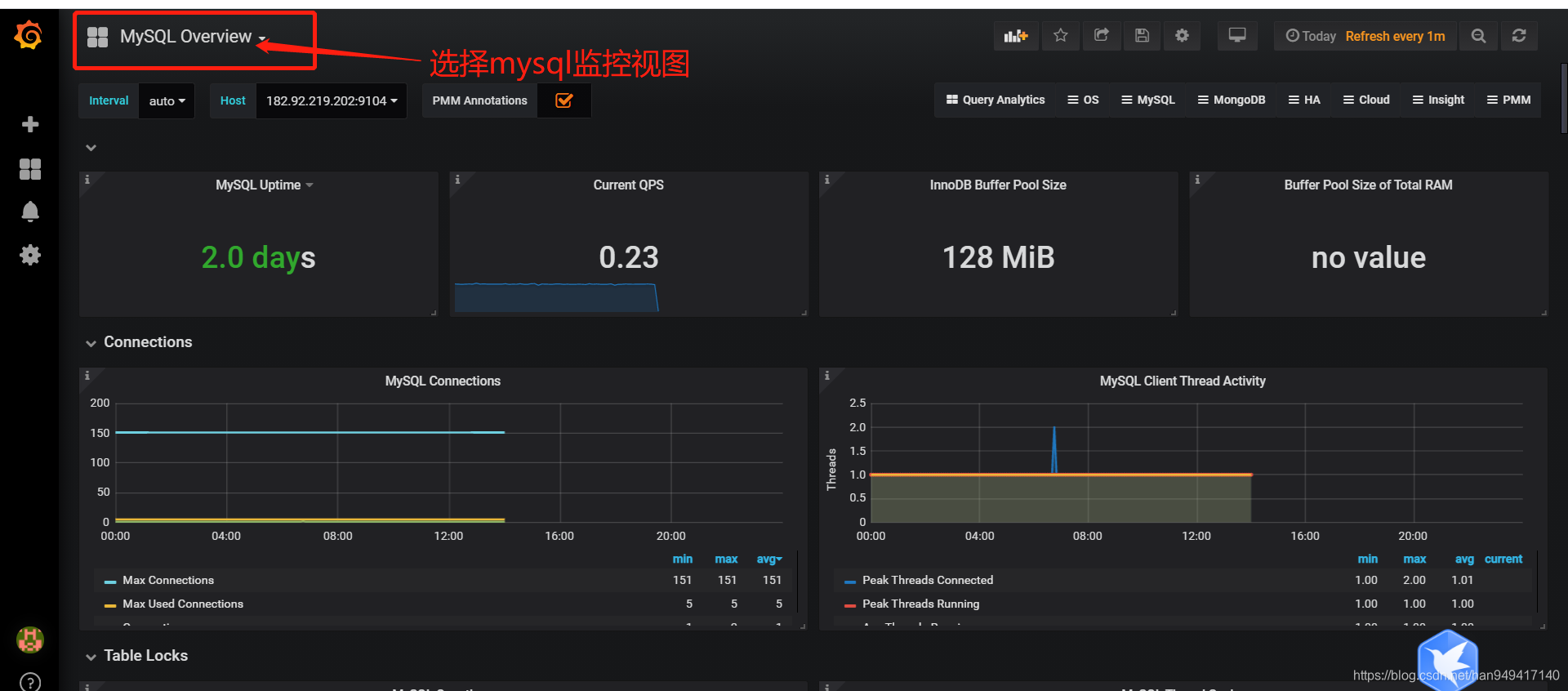The width and height of the screenshot is (1568, 691).
Task: Open the Host 182.92.219.202:9104 dropdown
Action: tap(332, 100)
